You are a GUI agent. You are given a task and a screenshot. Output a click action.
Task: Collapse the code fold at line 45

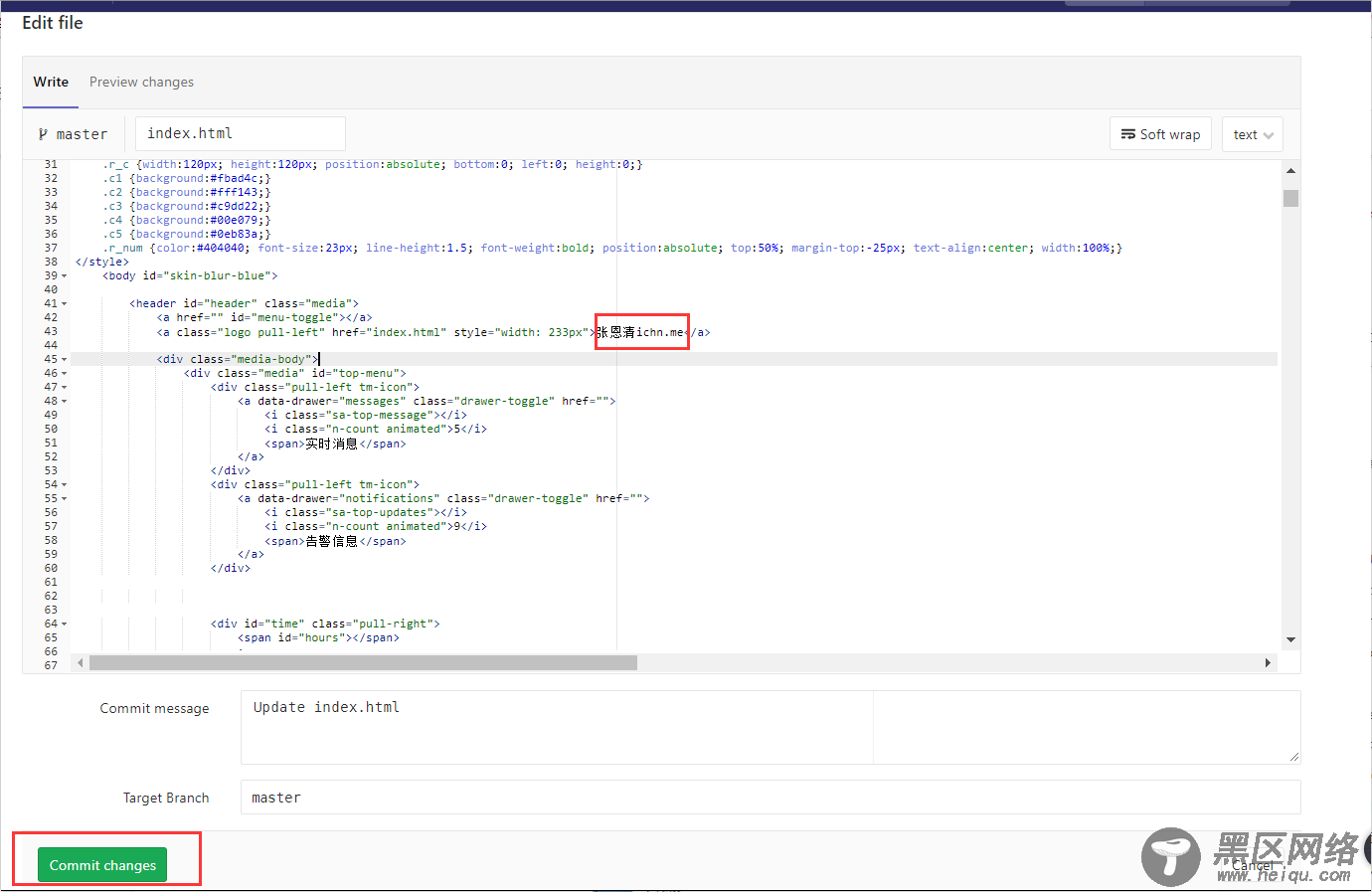click(65, 360)
